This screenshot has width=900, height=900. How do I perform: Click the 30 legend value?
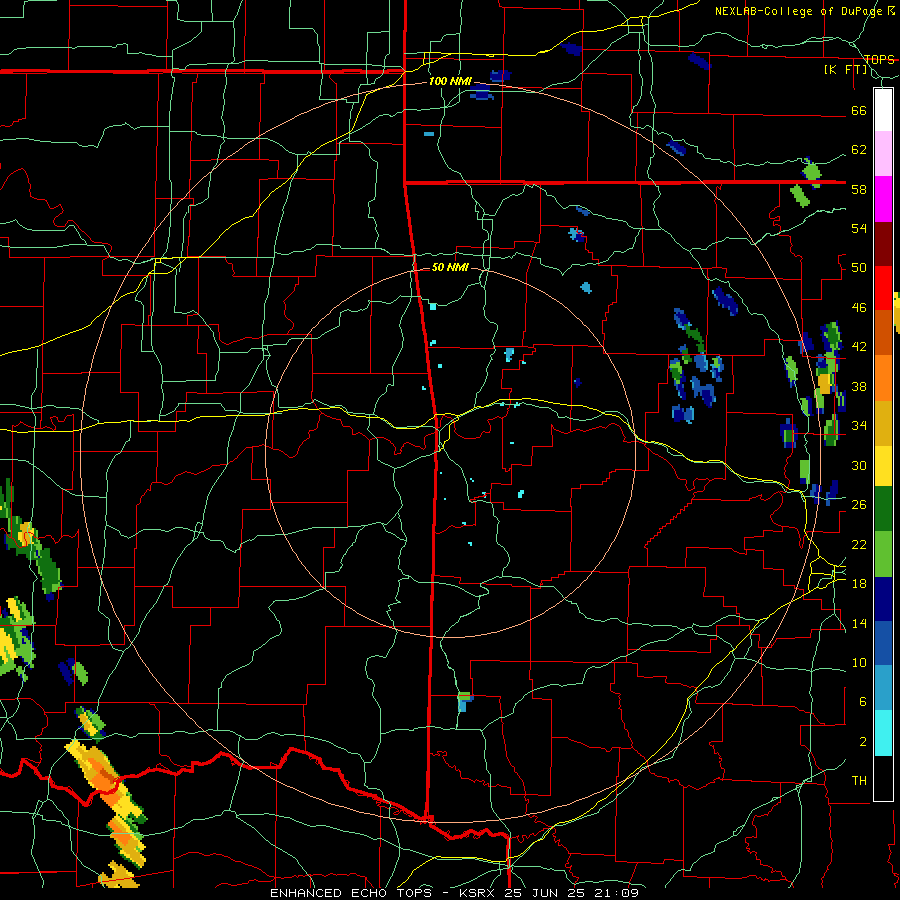pos(859,465)
